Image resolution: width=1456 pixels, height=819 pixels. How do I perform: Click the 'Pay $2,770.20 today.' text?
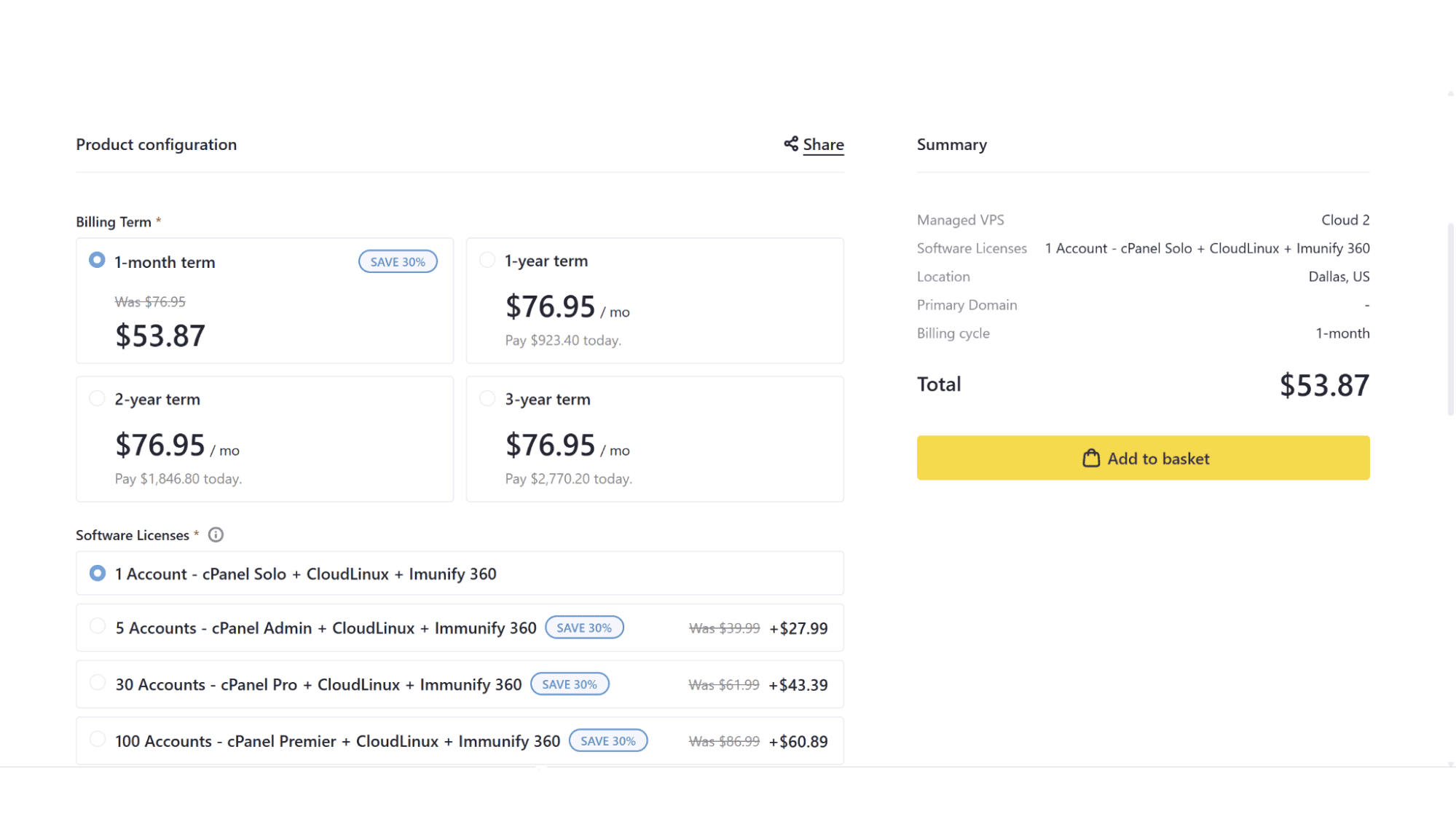569,478
